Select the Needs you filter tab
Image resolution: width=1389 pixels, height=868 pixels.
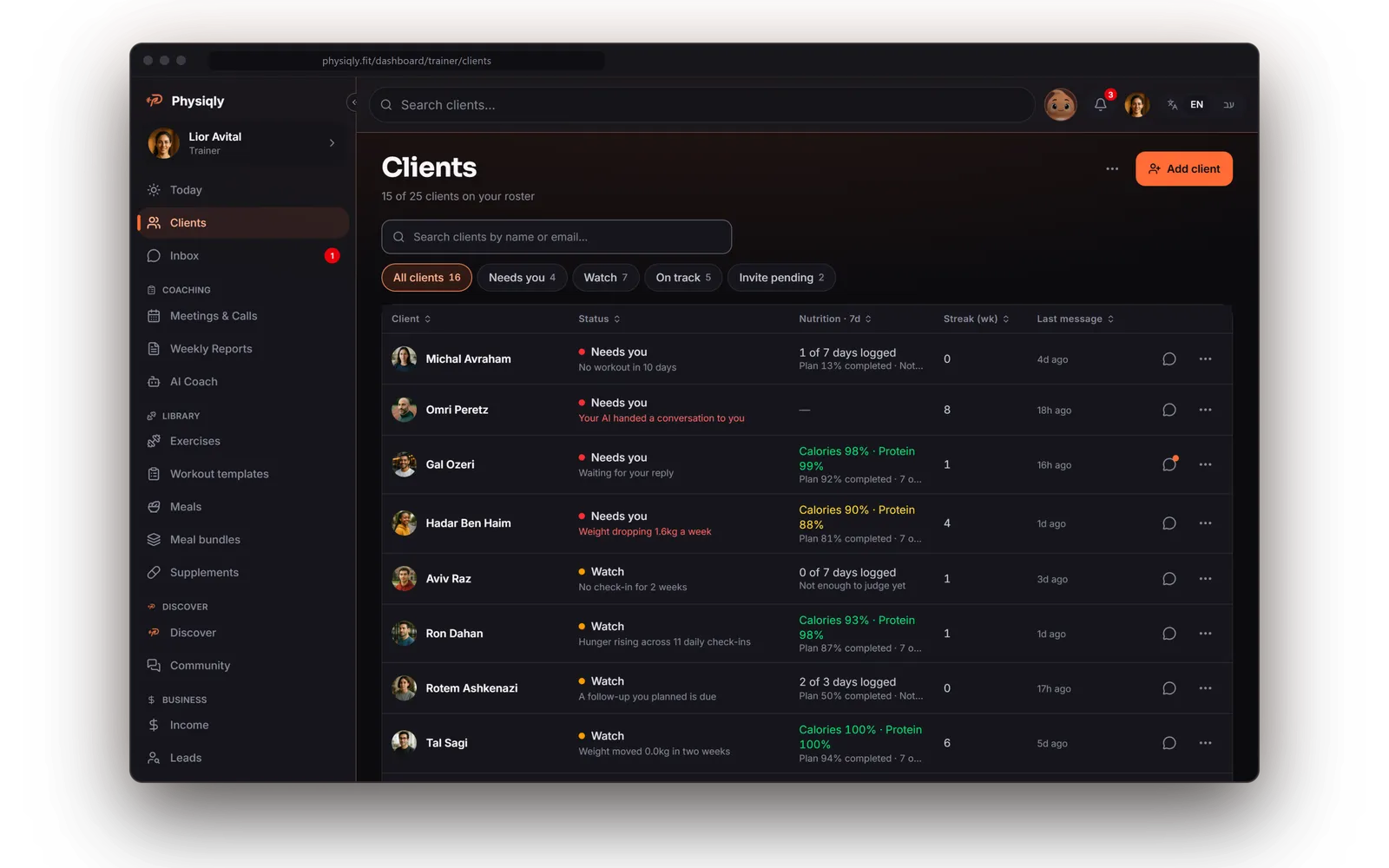coord(522,278)
